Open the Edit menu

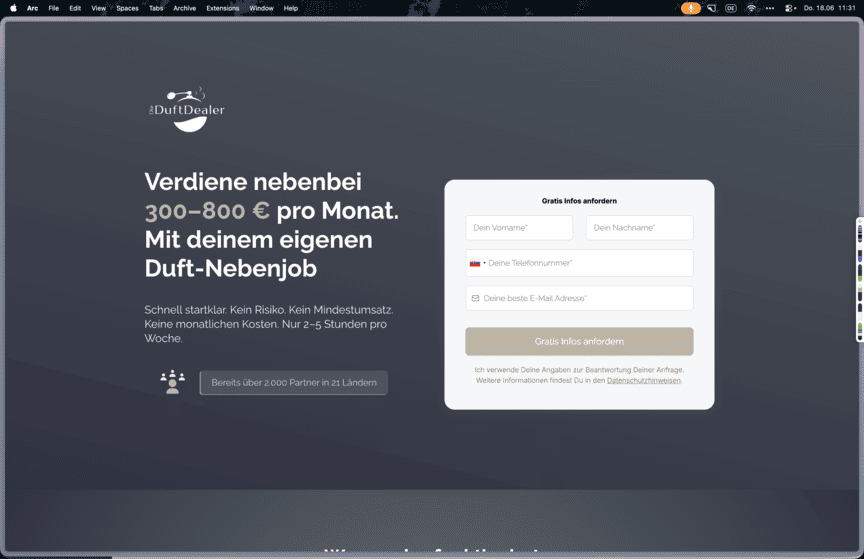(x=75, y=8)
